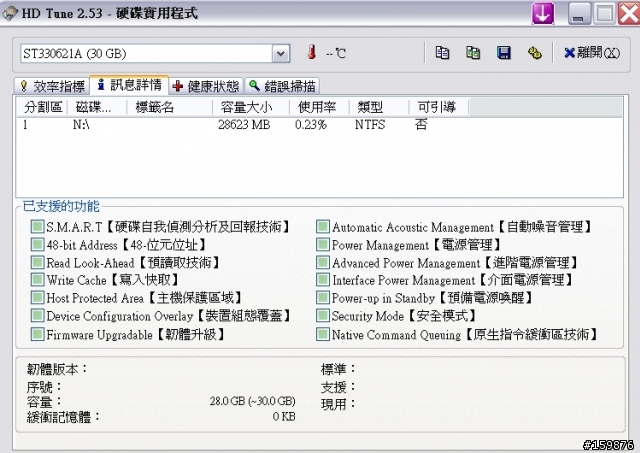The height and width of the screenshot is (453, 640).
Task: Toggle the S.M.A.R.T checkbox
Action: [38, 226]
